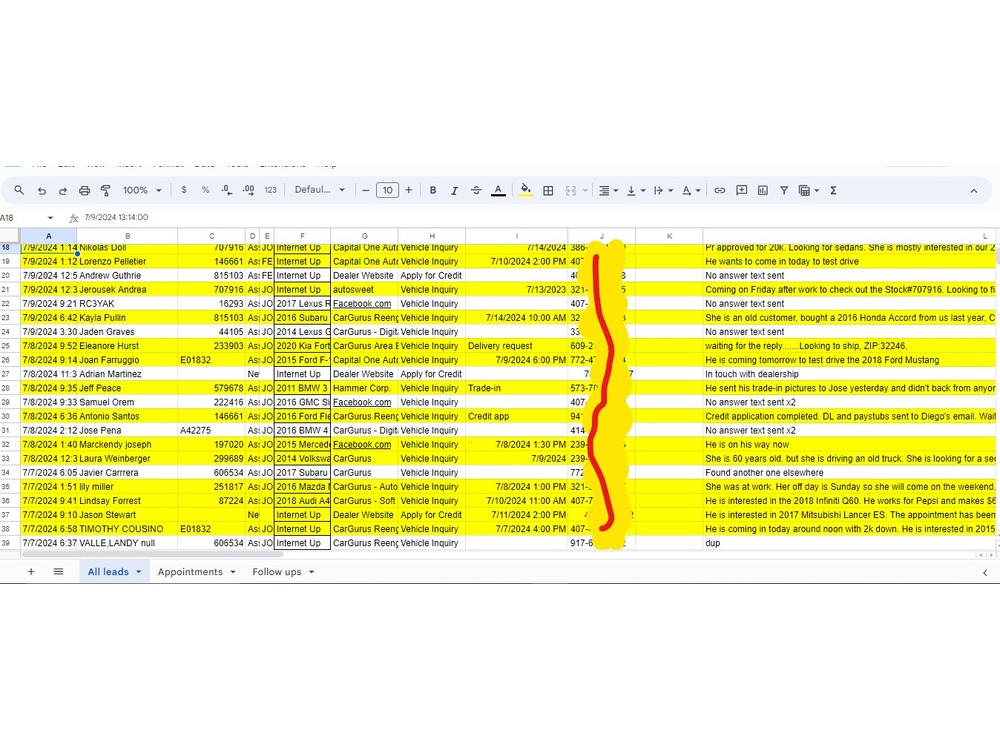Select the Hammer Corp. cell
1000x750 pixels.
(x=364, y=388)
